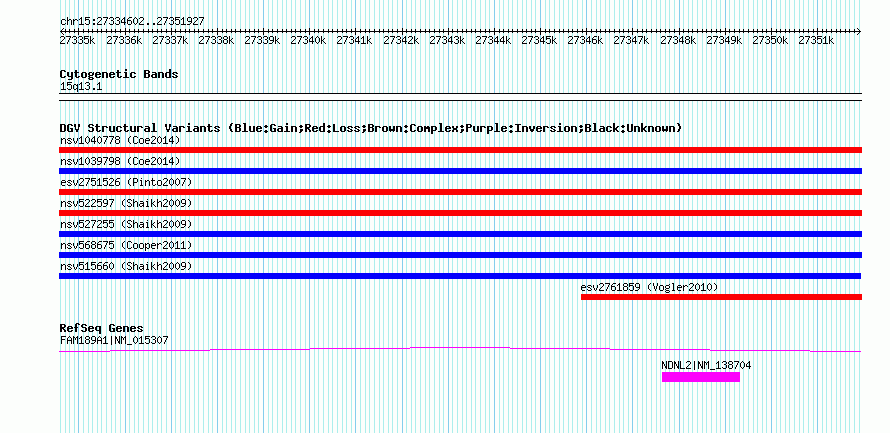Open the nsv515660 (Shaikh2009) variant label

click(126, 266)
